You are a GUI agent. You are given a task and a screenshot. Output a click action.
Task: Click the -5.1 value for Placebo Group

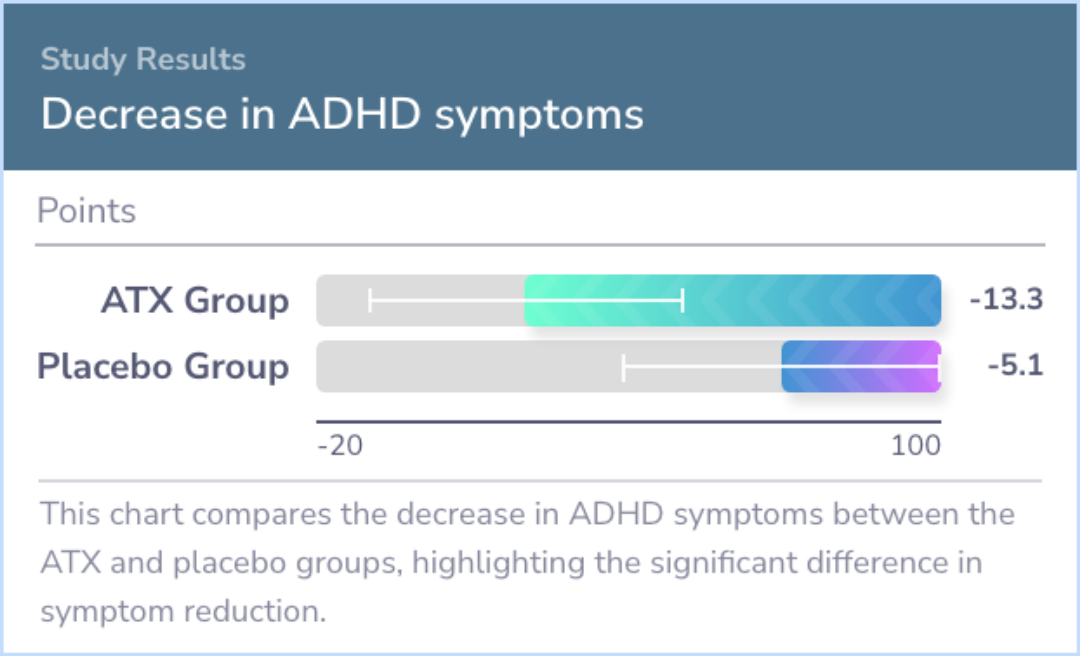pos(1015,366)
